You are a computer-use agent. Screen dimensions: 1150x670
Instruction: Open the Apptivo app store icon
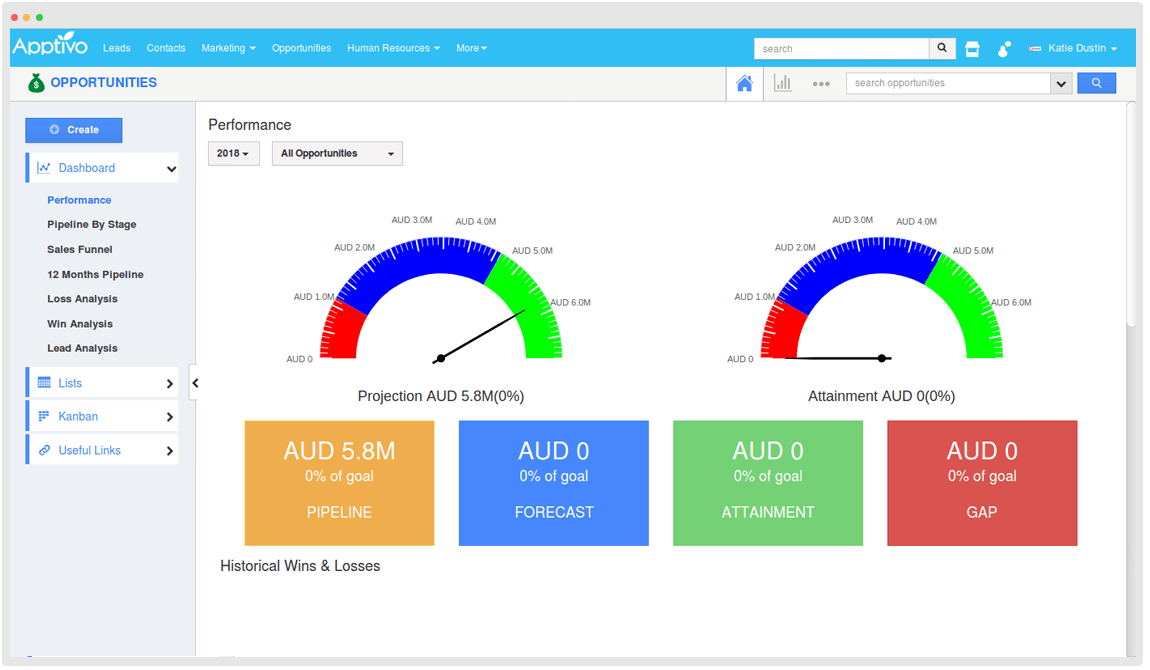tap(972, 47)
